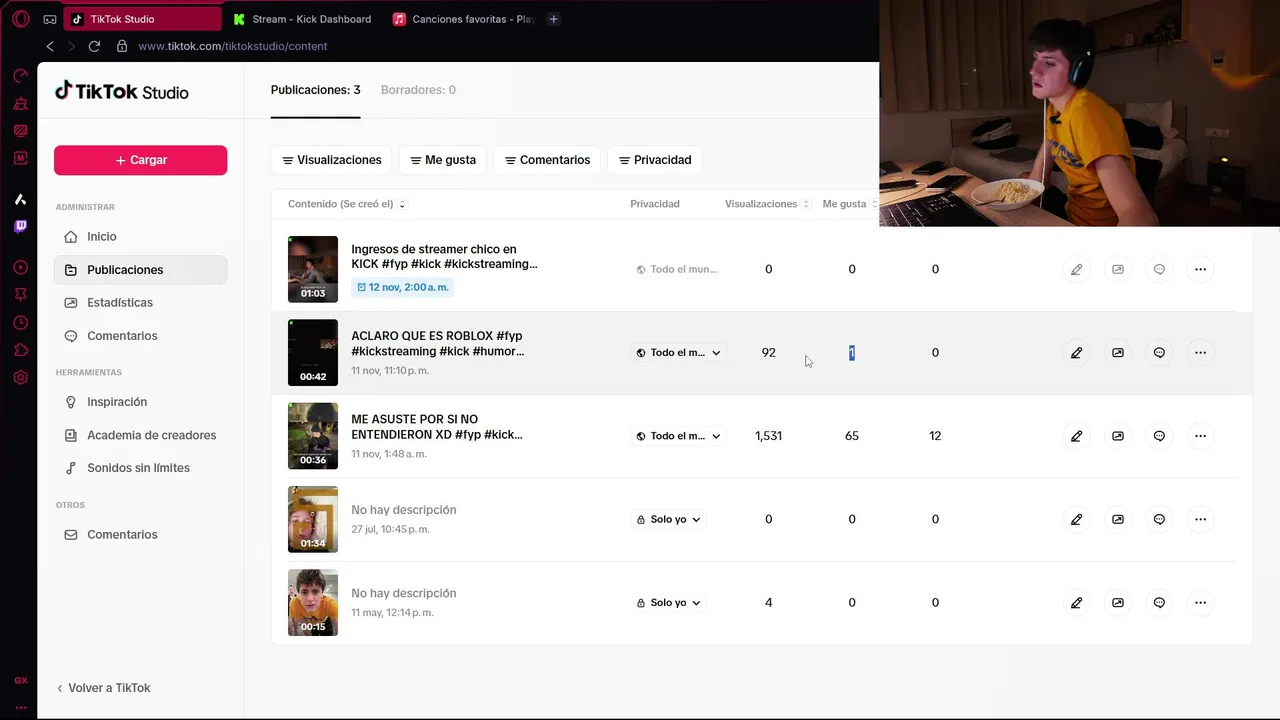This screenshot has height=720, width=1280.
Task: Open more options for ME ASUSTE post
Action: pos(1201,436)
